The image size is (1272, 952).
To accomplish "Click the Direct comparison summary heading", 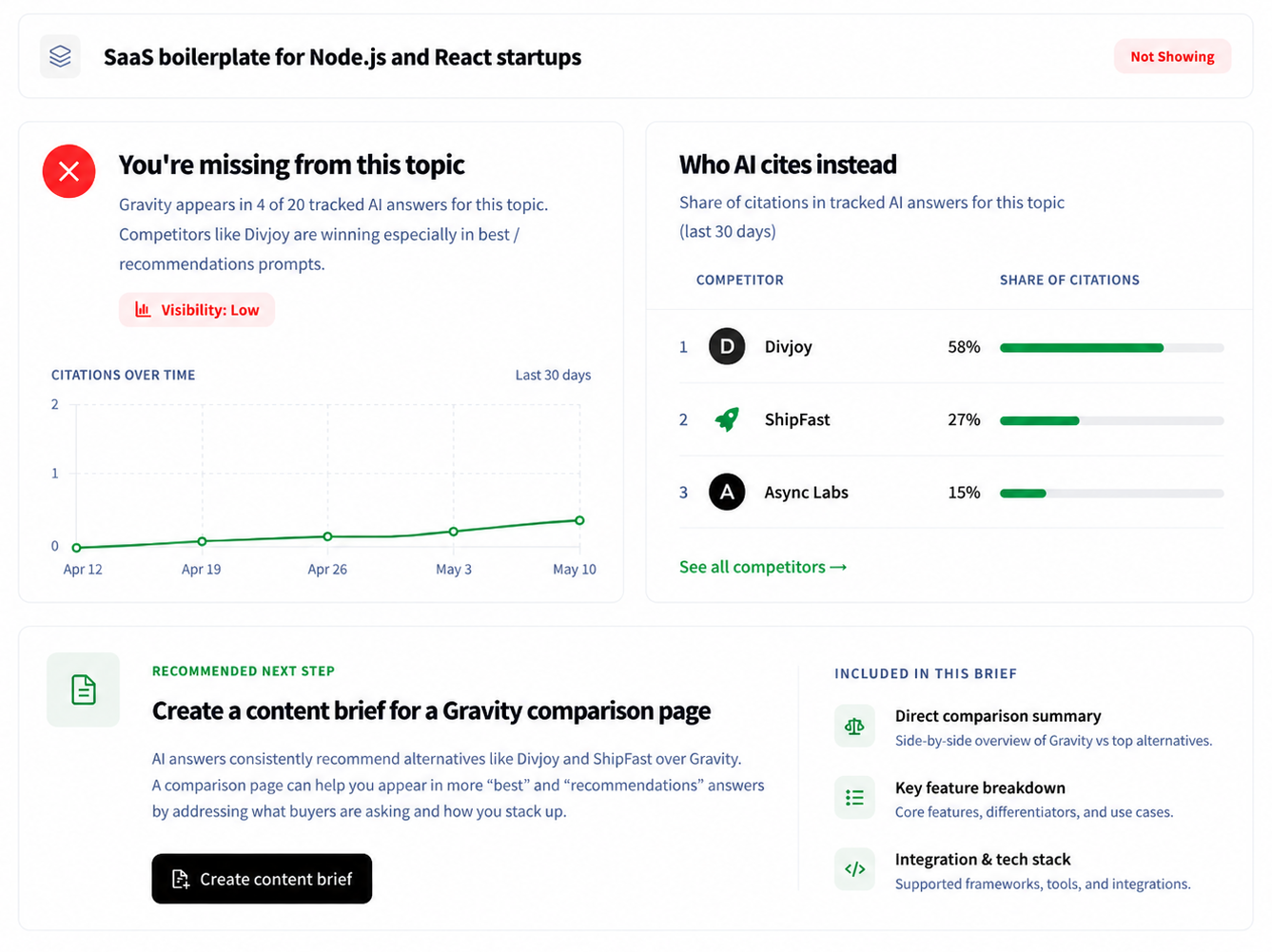I will [998, 716].
